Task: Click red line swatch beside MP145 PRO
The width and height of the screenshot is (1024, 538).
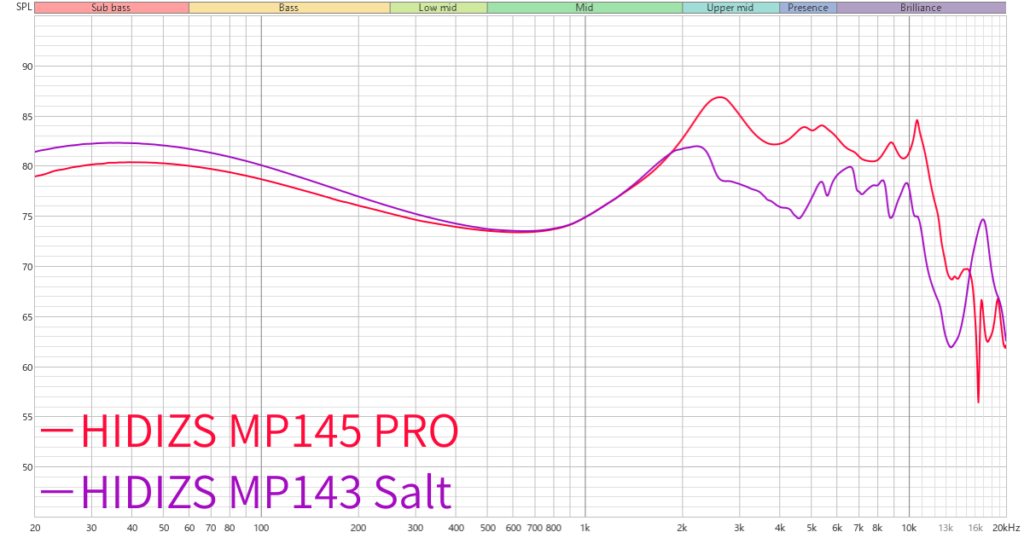Action: tap(57, 431)
